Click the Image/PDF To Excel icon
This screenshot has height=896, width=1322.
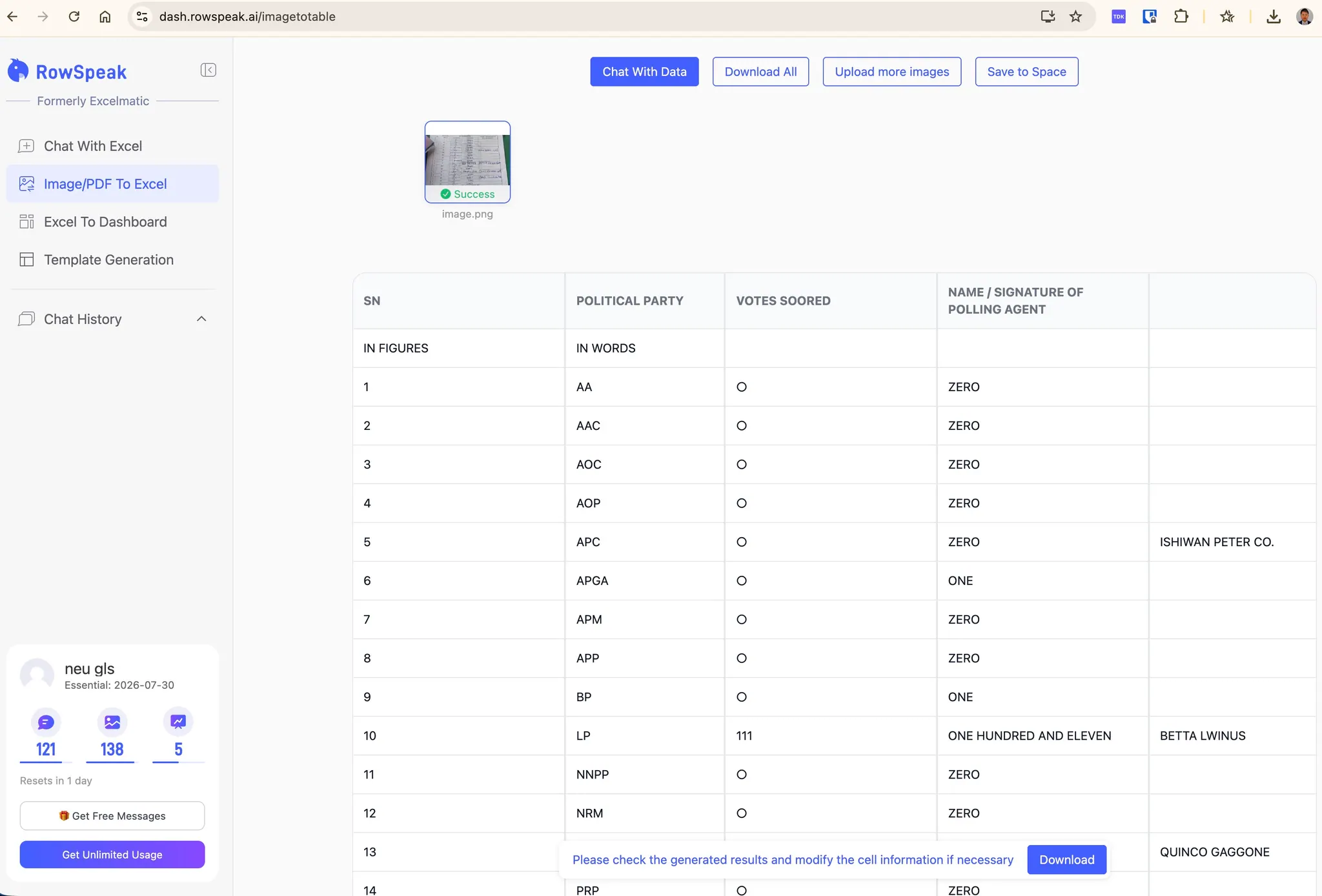[26, 184]
